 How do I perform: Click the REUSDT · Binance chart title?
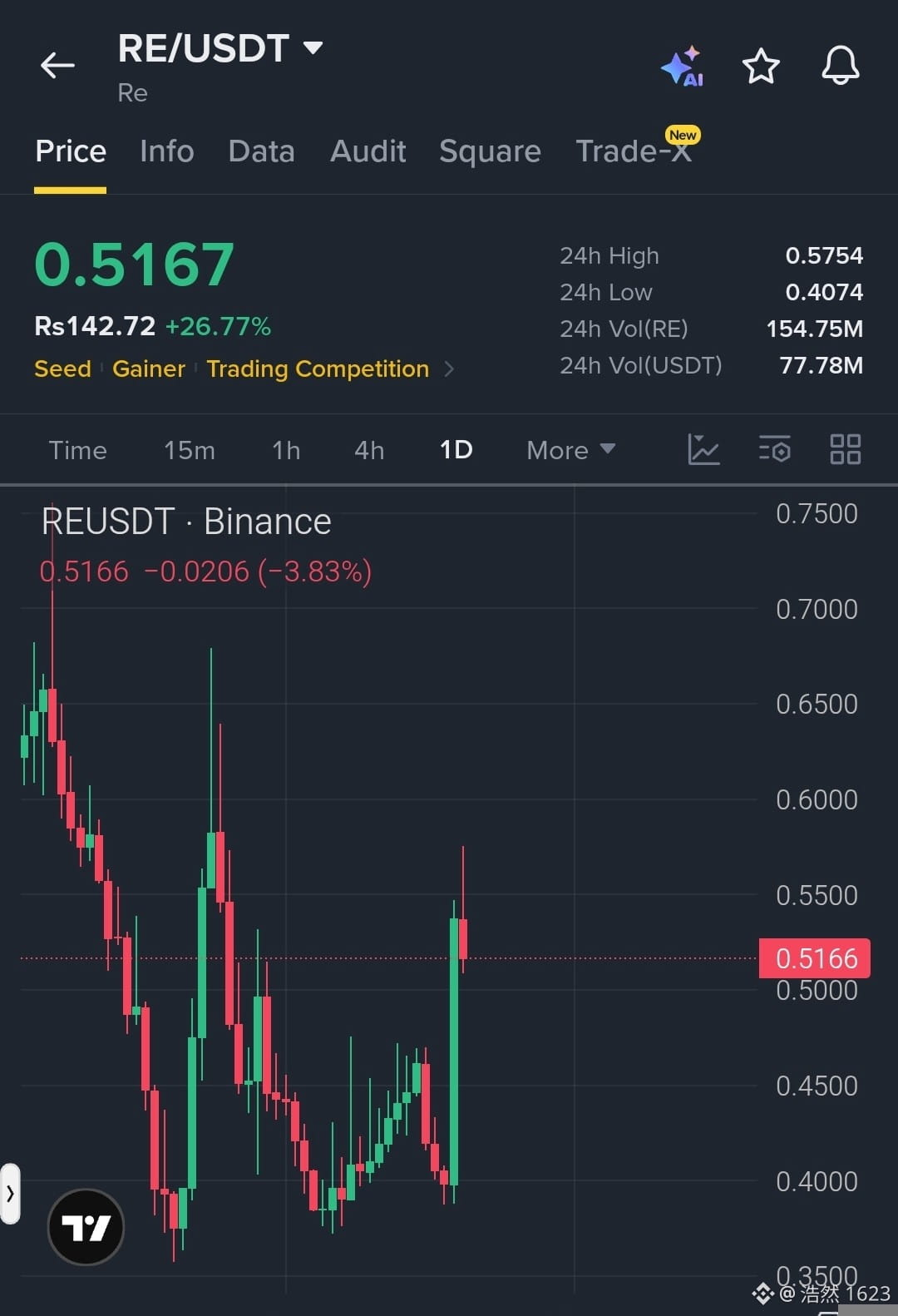pyautogui.click(x=186, y=522)
